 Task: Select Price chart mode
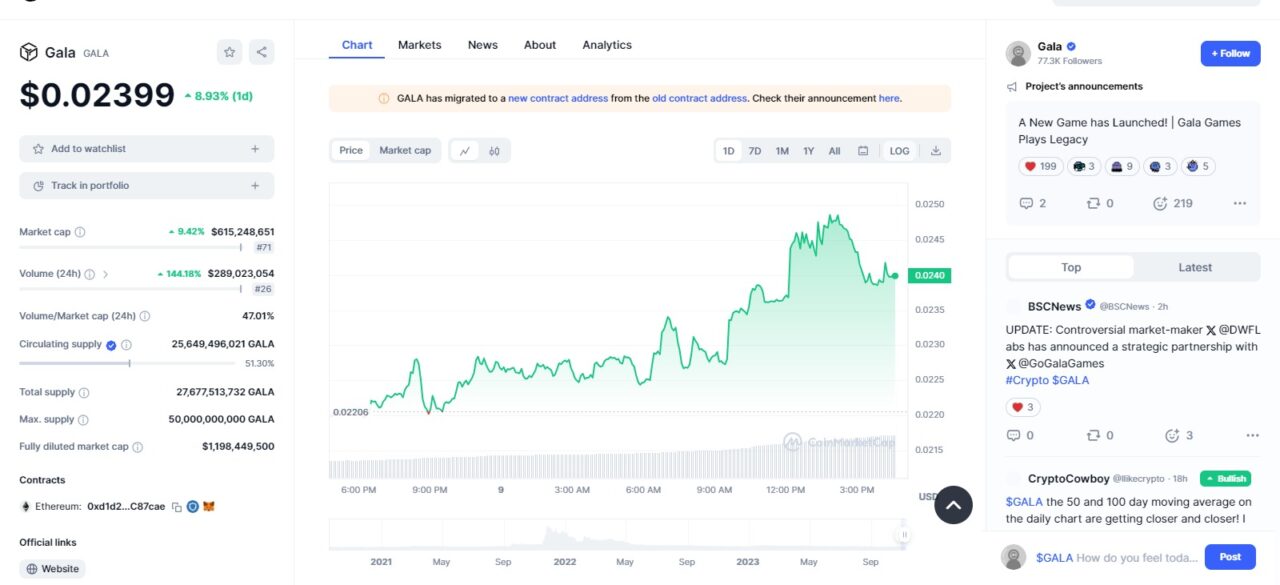tap(351, 150)
